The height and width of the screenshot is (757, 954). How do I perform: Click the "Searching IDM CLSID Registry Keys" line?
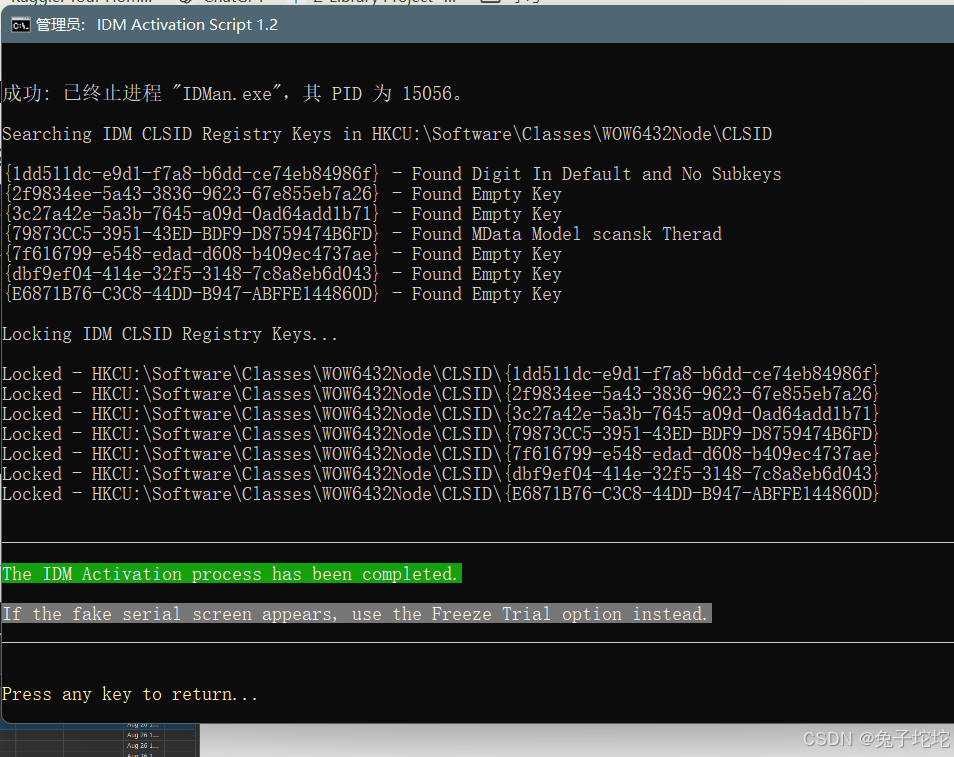tap(387, 134)
